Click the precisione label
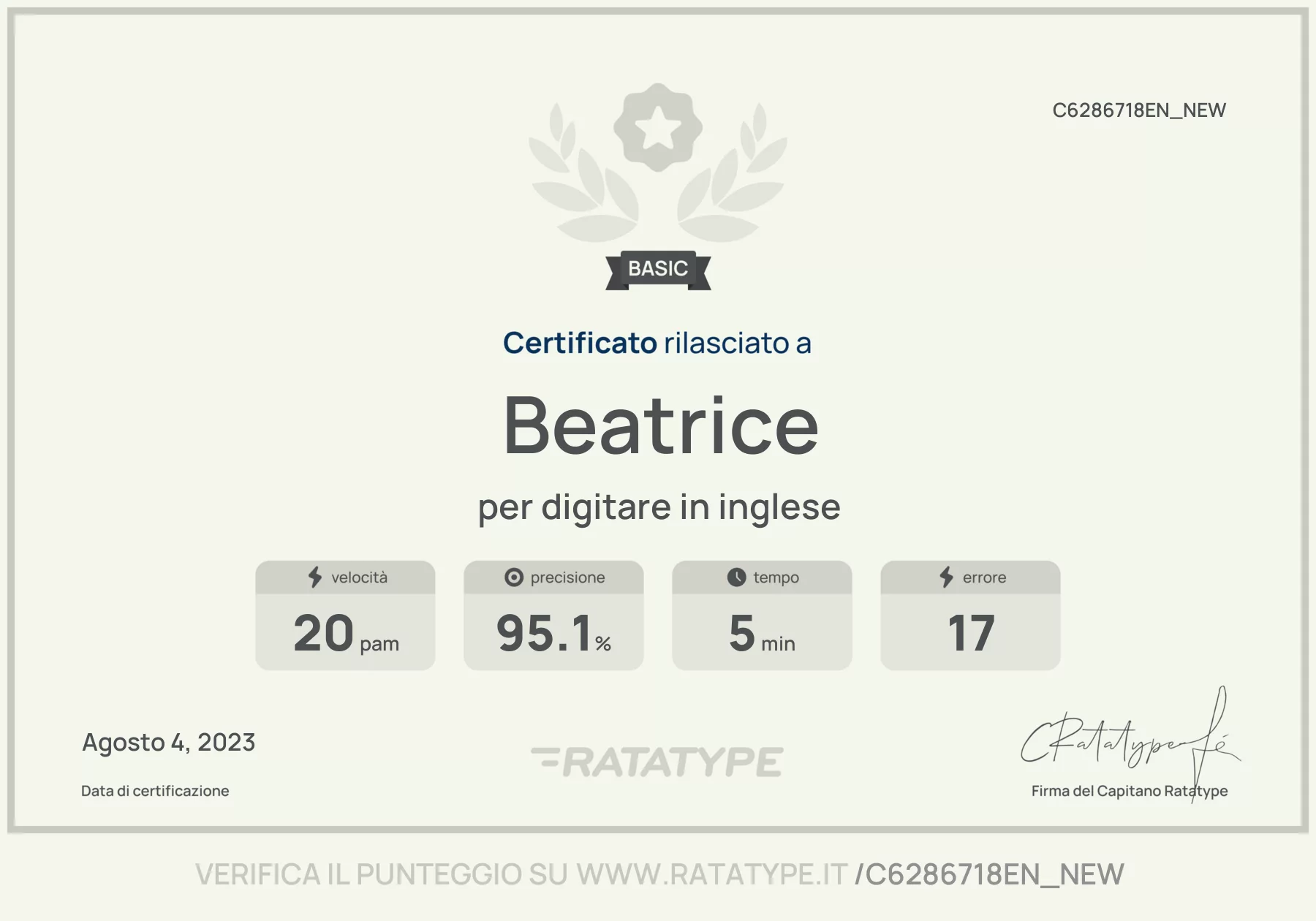Screen dimensions: 1316x921 coord(568,577)
